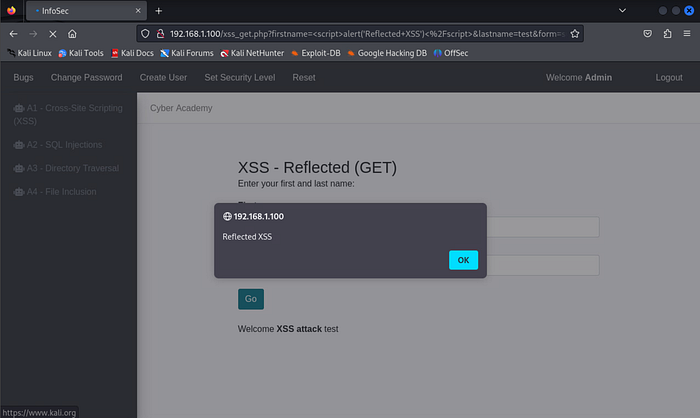
Task: Click Welcome XSS attack test text
Action: (288, 329)
